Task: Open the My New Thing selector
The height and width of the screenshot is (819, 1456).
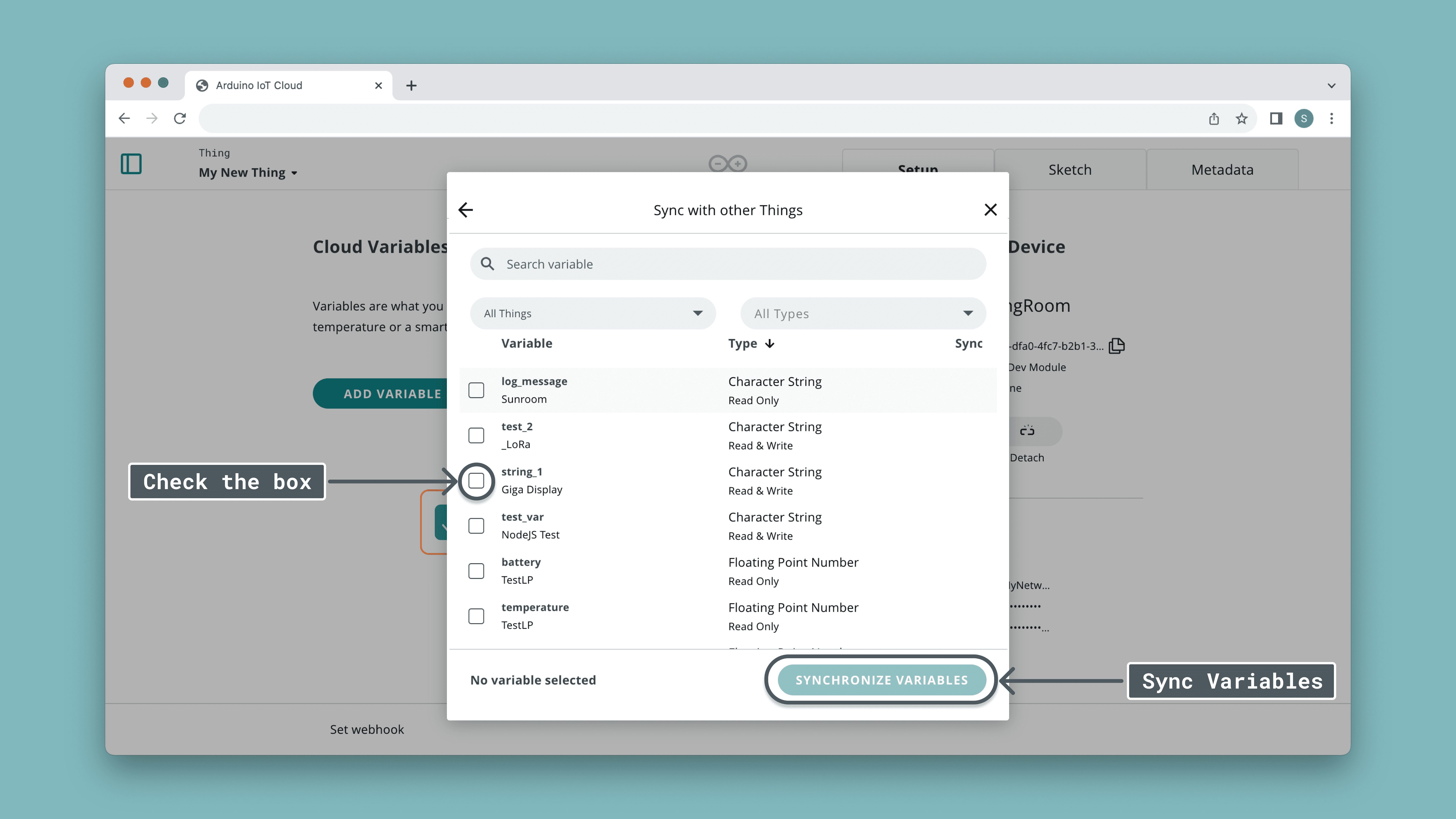Action: (247, 172)
